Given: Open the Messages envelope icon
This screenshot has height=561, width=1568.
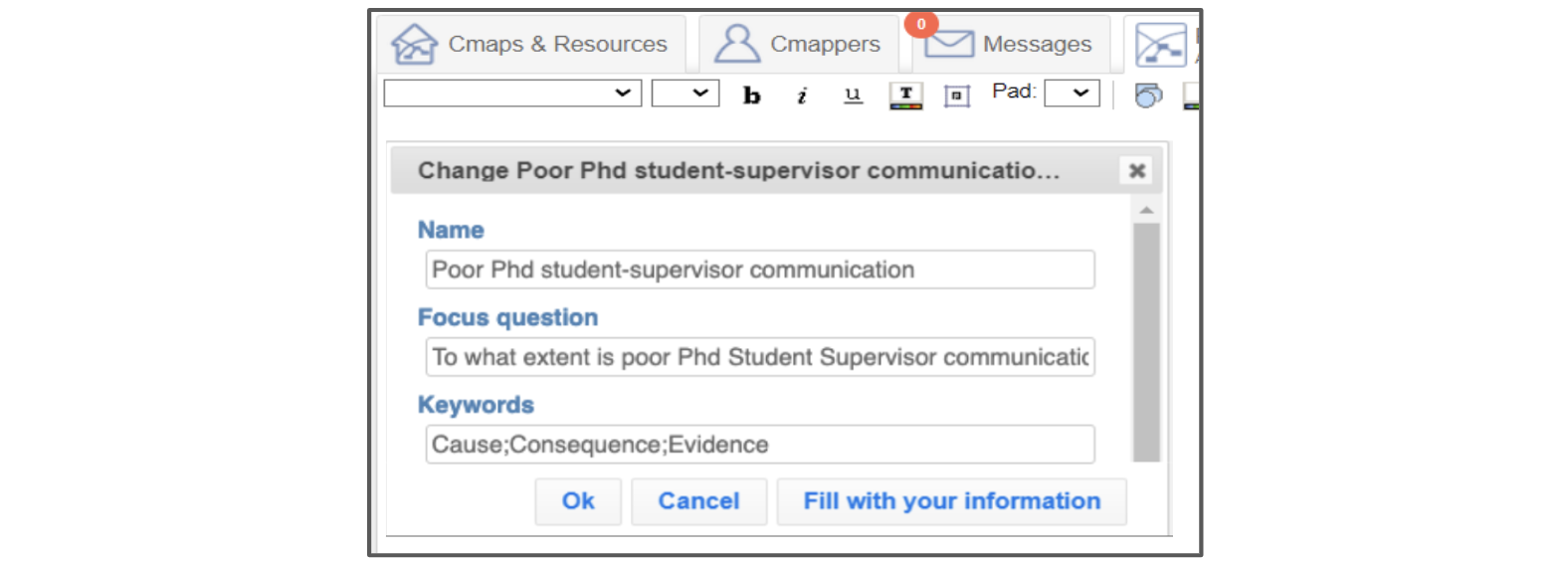Looking at the screenshot, I should (x=949, y=44).
